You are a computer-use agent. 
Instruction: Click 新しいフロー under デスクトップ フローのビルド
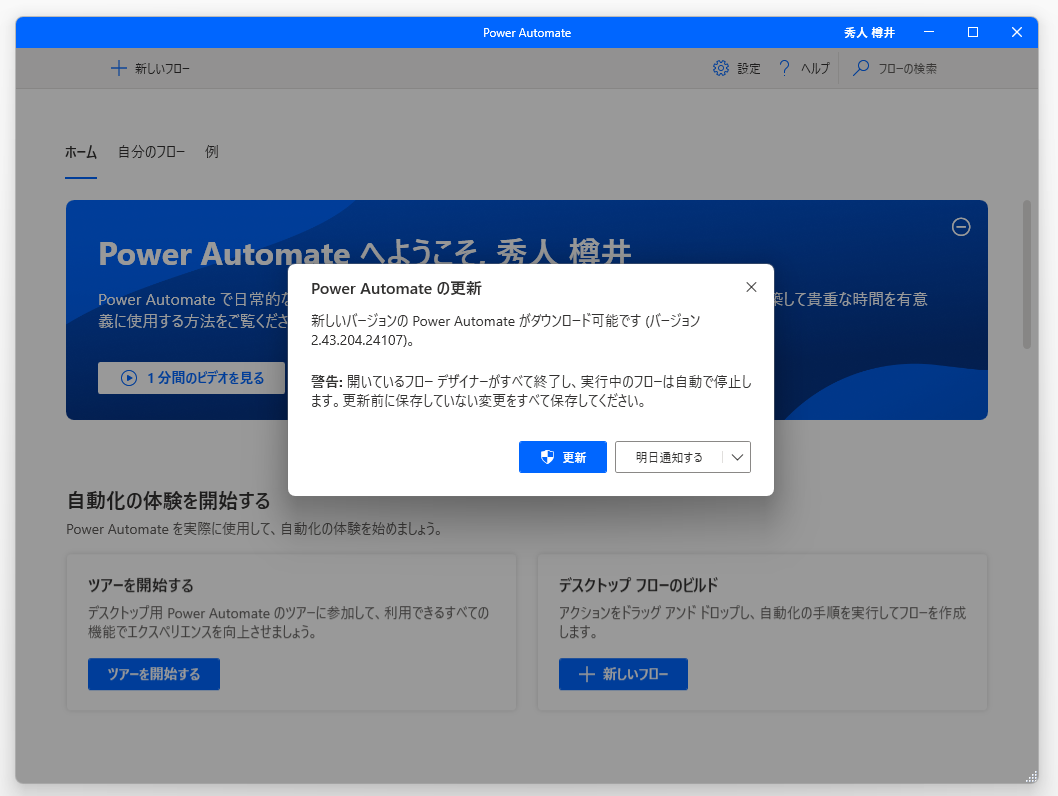pos(623,674)
